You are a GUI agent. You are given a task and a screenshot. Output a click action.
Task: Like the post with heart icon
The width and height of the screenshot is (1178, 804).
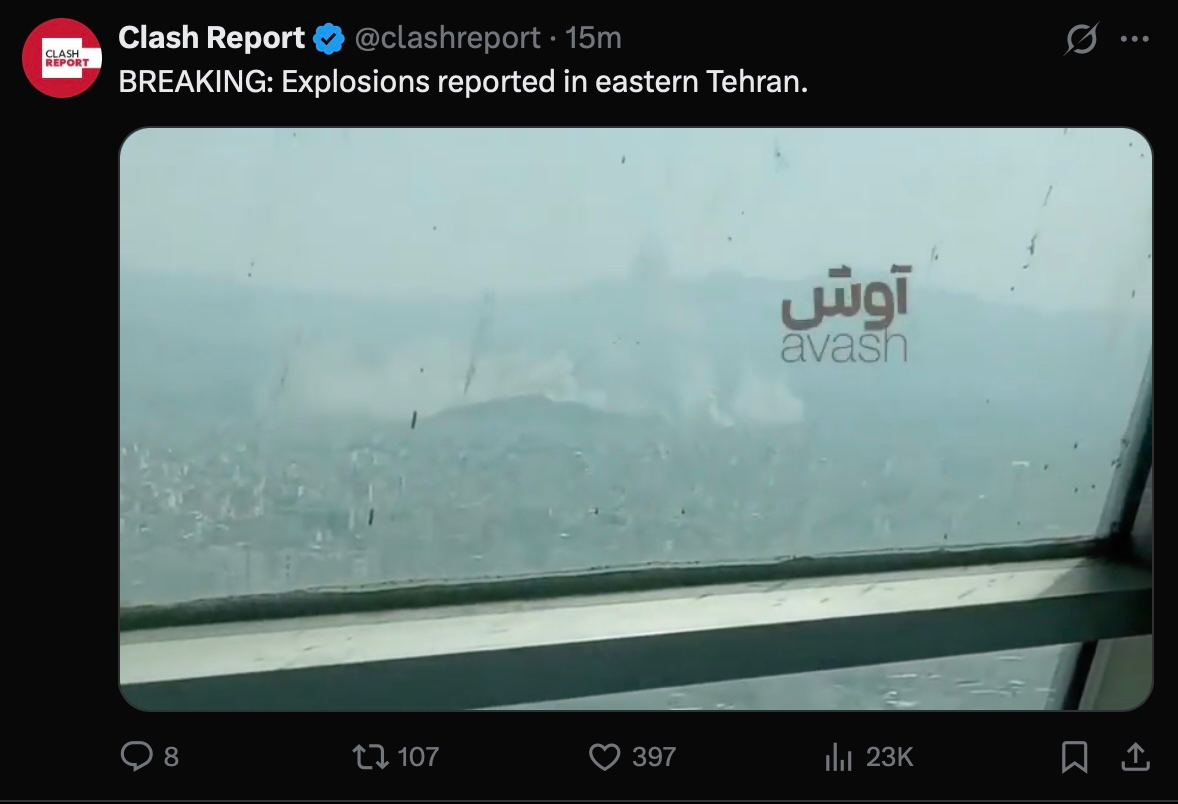click(604, 757)
